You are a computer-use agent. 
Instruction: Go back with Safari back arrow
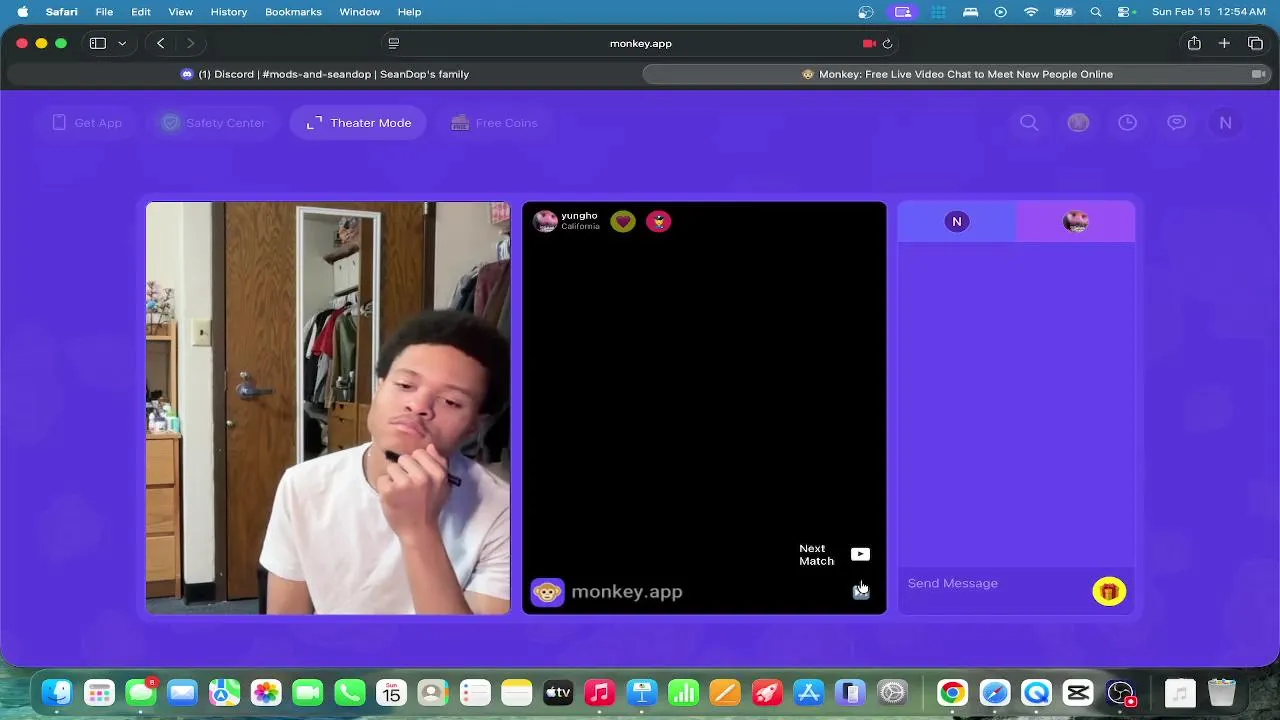pyautogui.click(x=161, y=44)
